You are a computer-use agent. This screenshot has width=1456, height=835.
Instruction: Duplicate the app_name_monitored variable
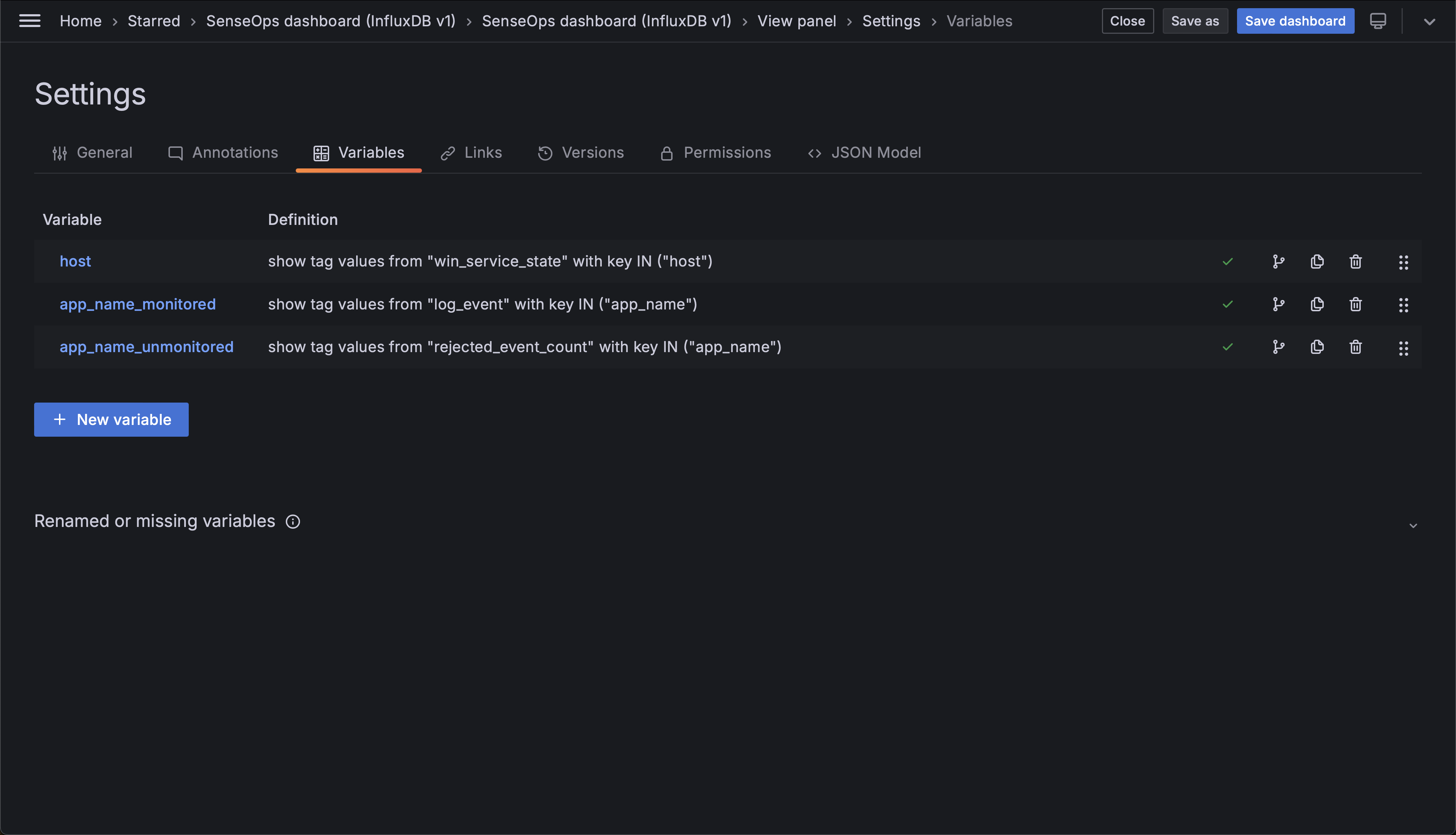1317,305
